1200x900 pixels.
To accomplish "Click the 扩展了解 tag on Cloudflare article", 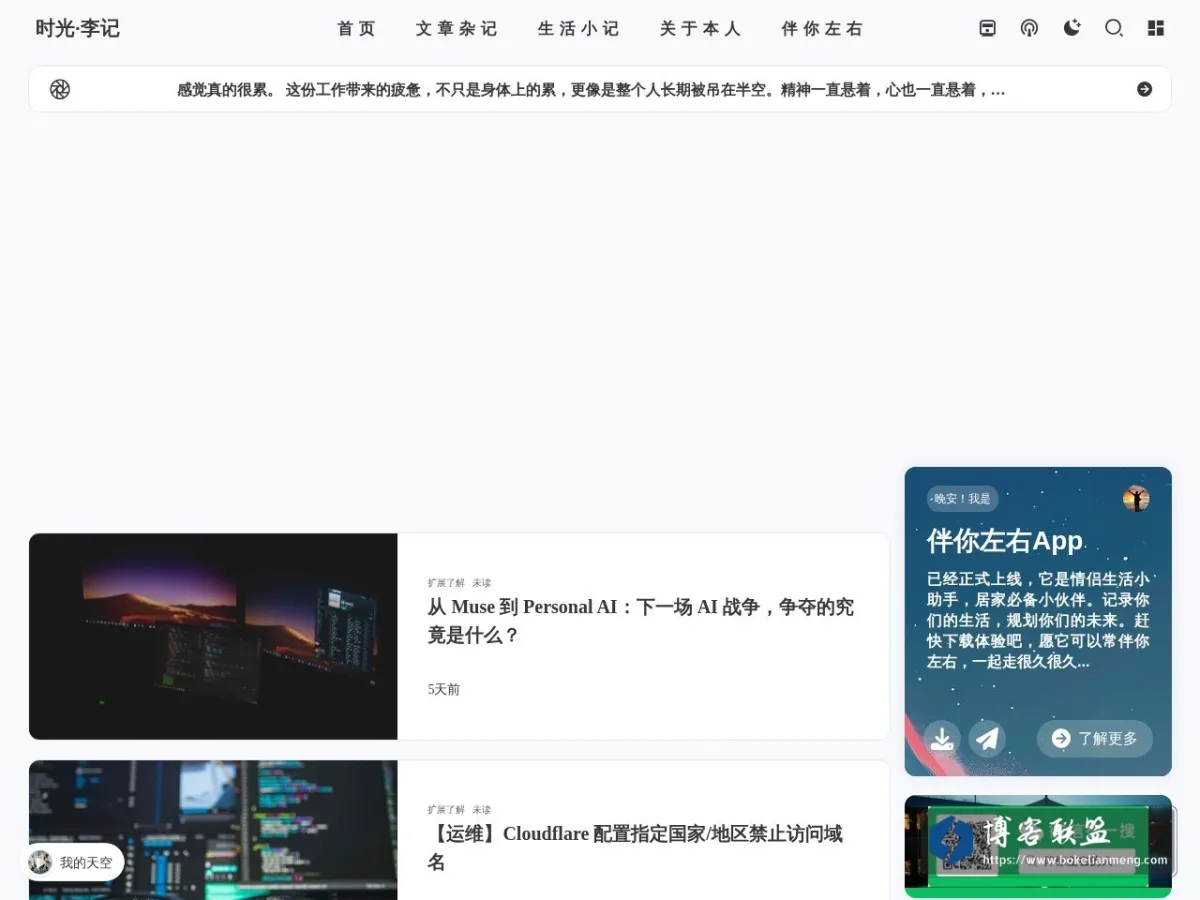I will click(x=446, y=810).
